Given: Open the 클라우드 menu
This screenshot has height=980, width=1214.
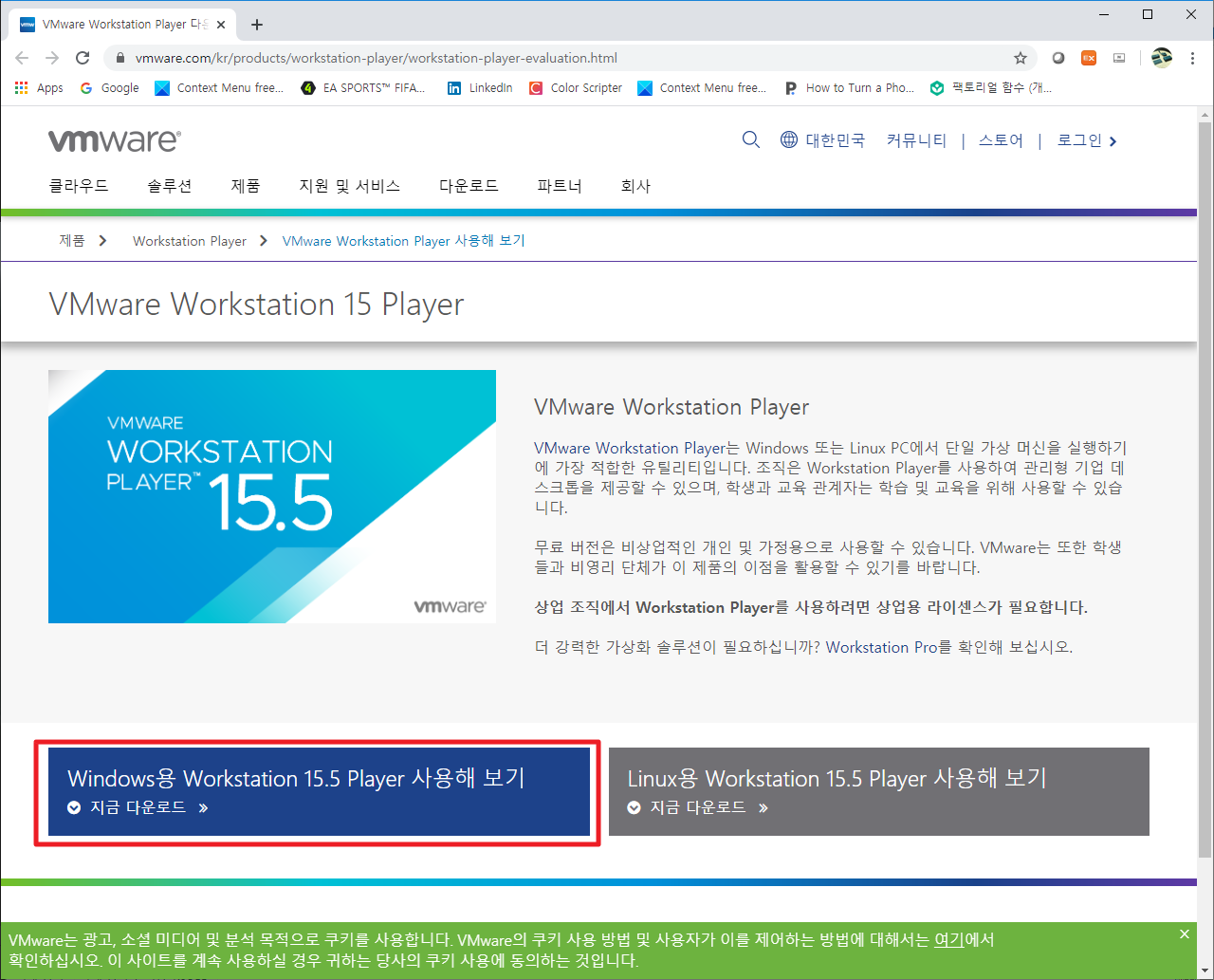Looking at the screenshot, I should (79, 186).
